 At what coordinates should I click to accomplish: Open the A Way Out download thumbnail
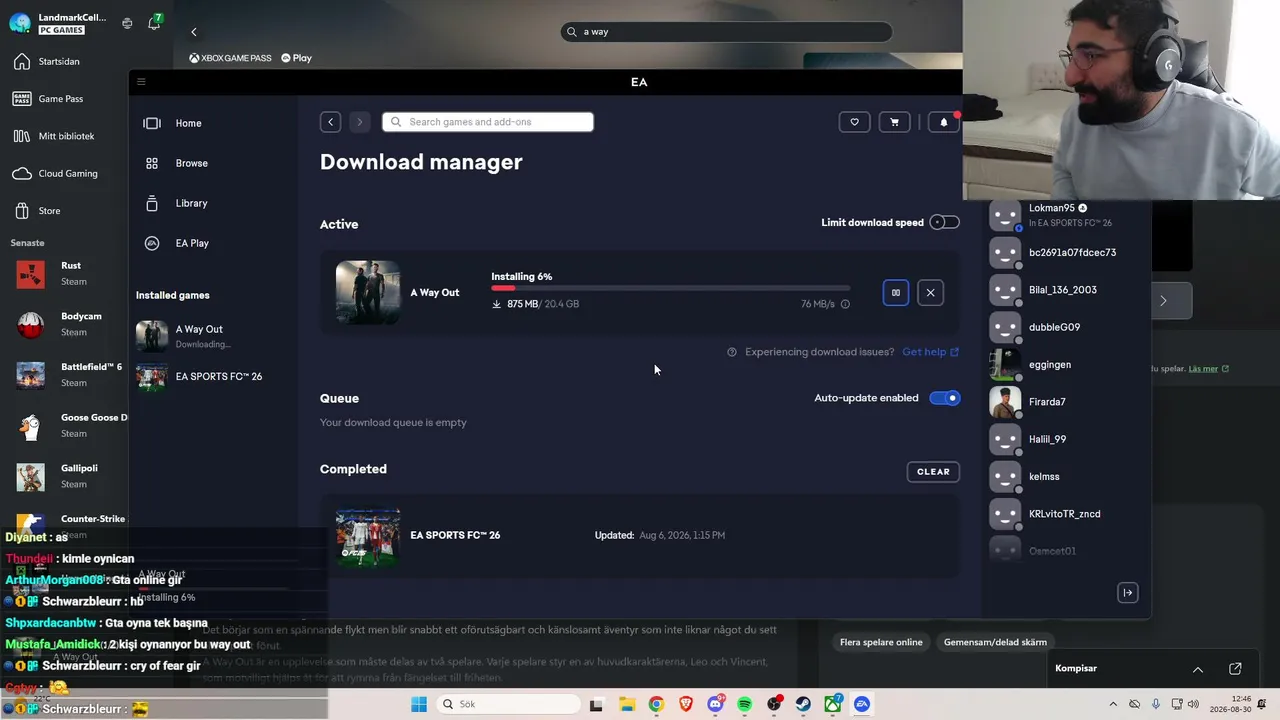[368, 293]
